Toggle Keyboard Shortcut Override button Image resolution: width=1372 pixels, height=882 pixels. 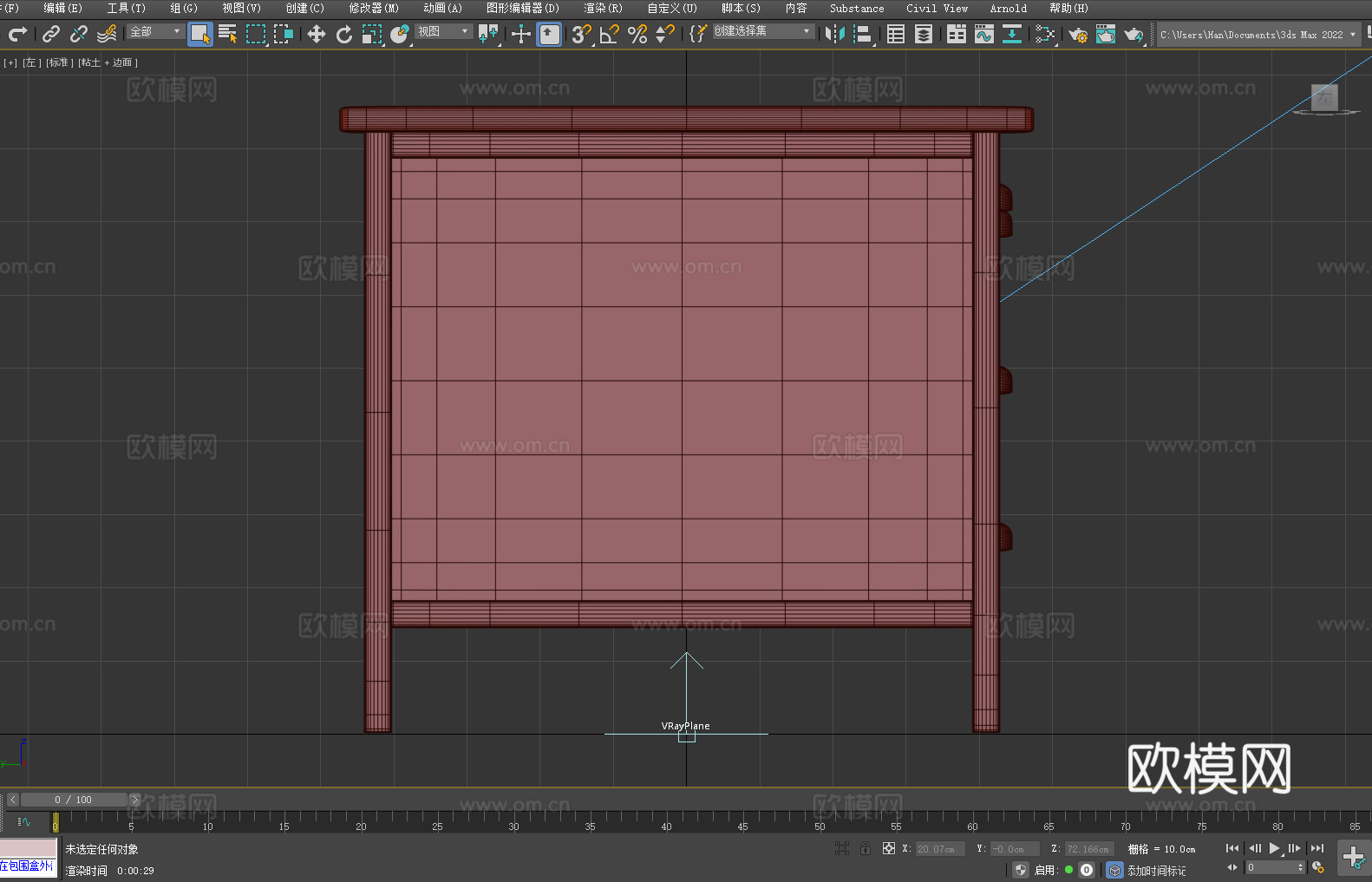pyautogui.click(x=549, y=34)
